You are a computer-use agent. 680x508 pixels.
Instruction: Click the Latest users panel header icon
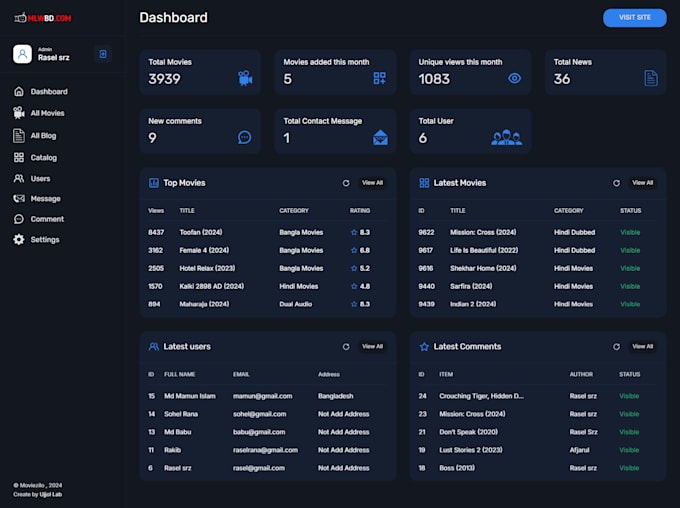154,346
